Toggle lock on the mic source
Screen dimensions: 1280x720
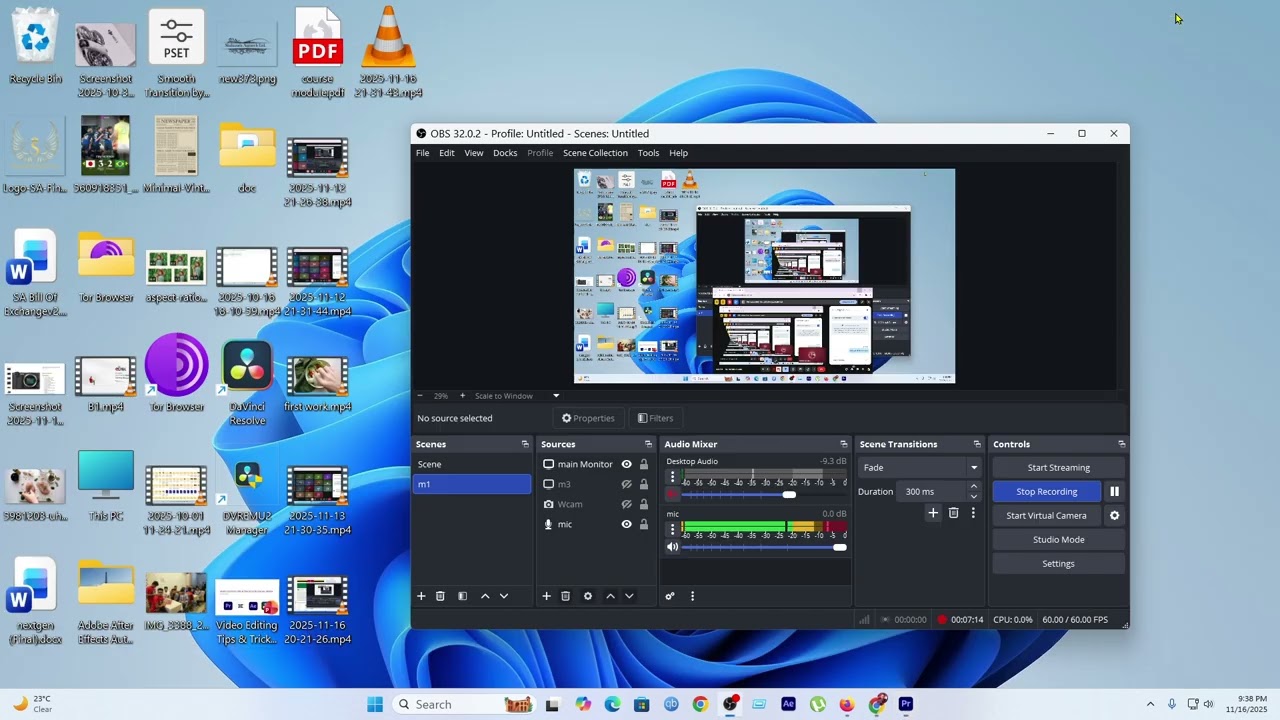tap(644, 524)
